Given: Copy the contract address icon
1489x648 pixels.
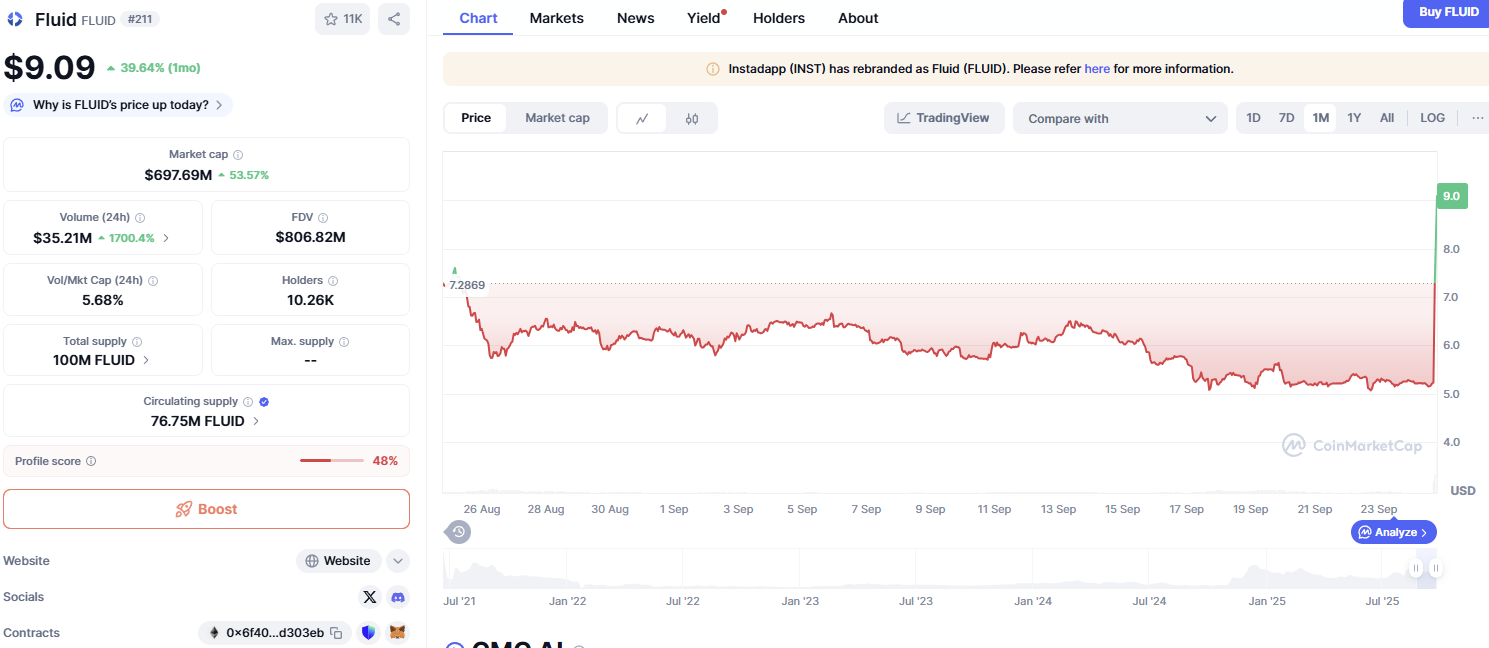Looking at the screenshot, I should (337, 633).
